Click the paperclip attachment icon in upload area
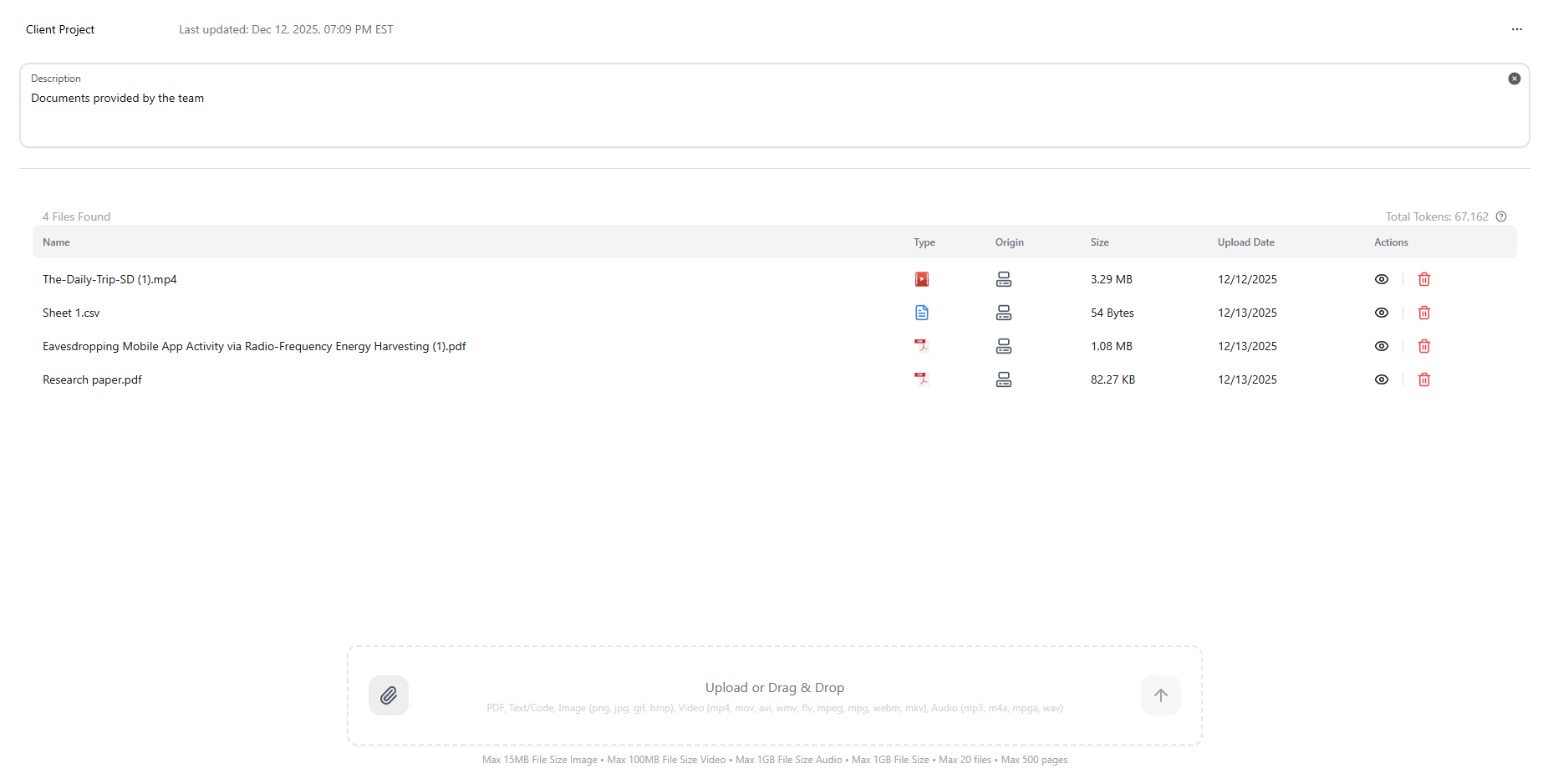This screenshot has width=1548, height=784. tap(388, 695)
